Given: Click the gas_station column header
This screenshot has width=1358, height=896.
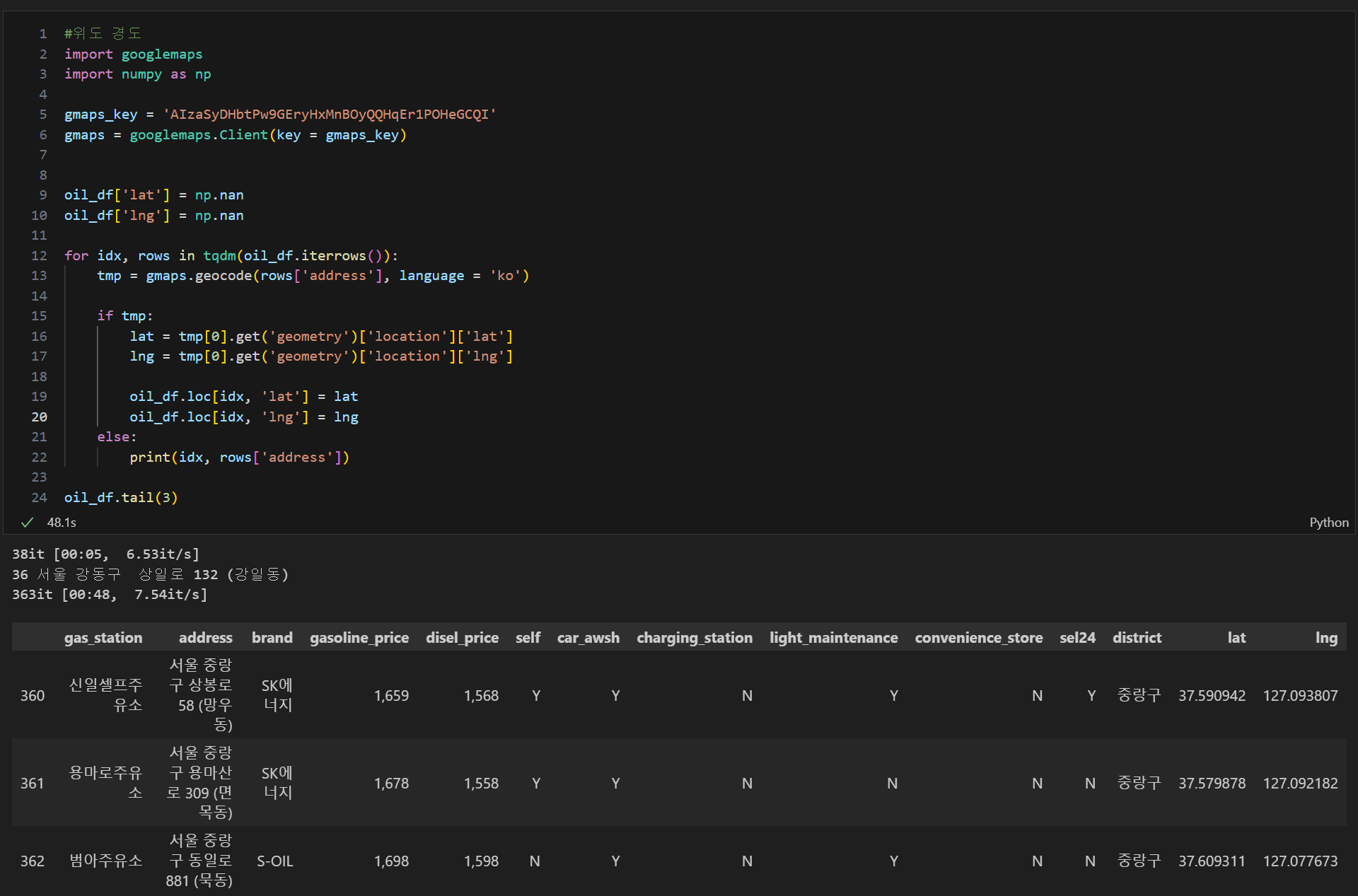Looking at the screenshot, I should click(x=103, y=638).
